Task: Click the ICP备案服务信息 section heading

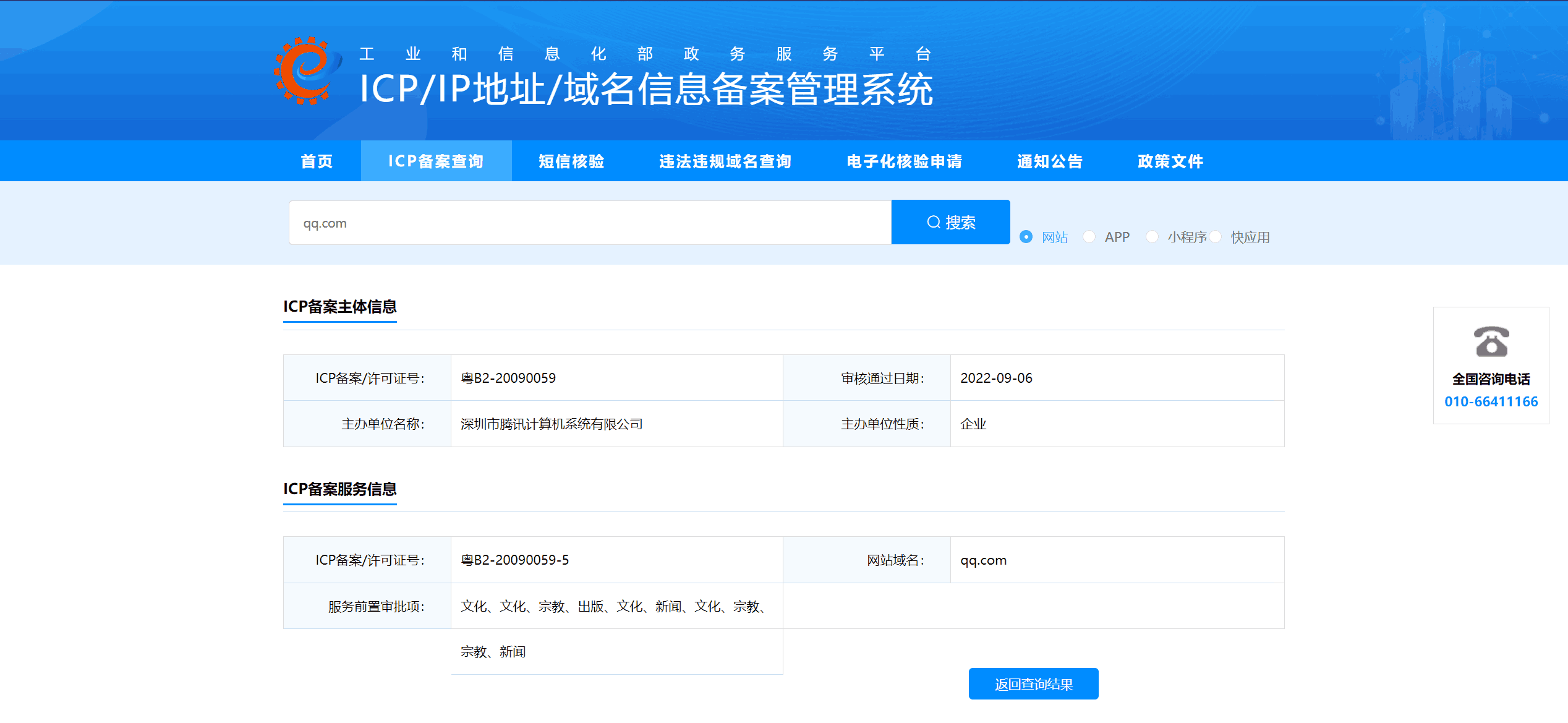Action: tap(339, 489)
